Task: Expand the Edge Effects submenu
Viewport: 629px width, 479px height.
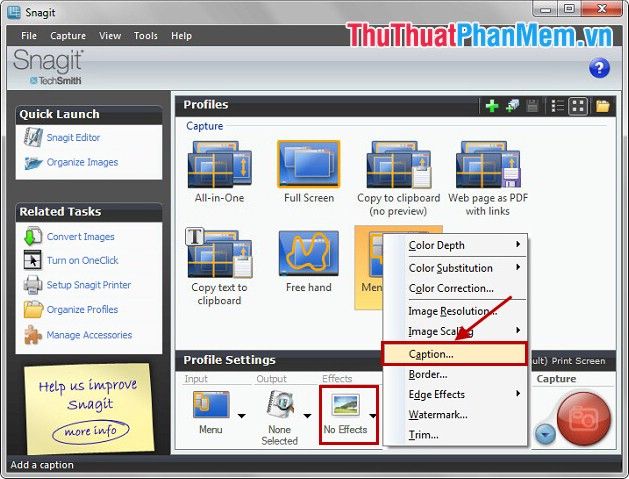Action: [x=455, y=394]
